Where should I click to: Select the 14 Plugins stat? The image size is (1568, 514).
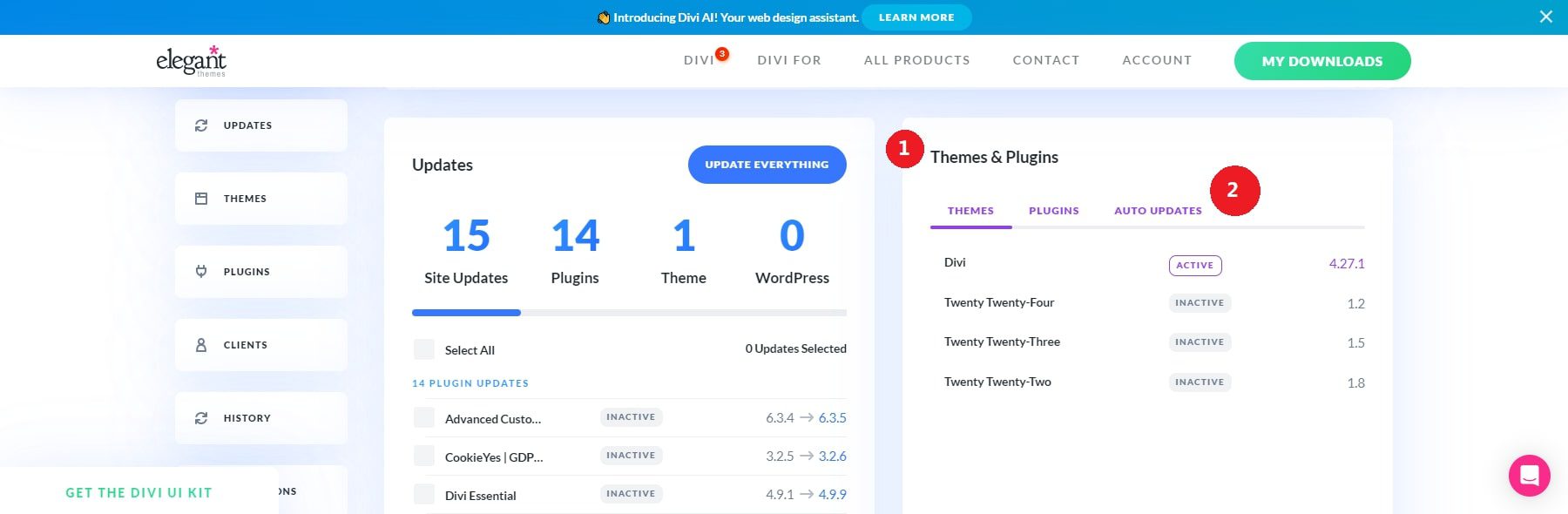pyautogui.click(x=575, y=250)
